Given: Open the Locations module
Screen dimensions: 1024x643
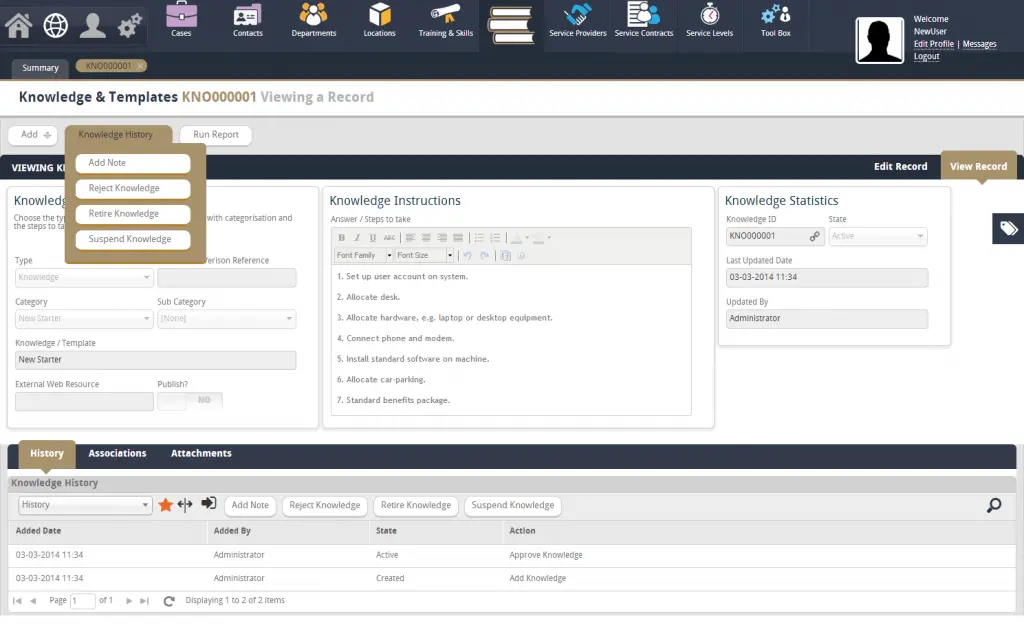Looking at the screenshot, I should [379, 20].
